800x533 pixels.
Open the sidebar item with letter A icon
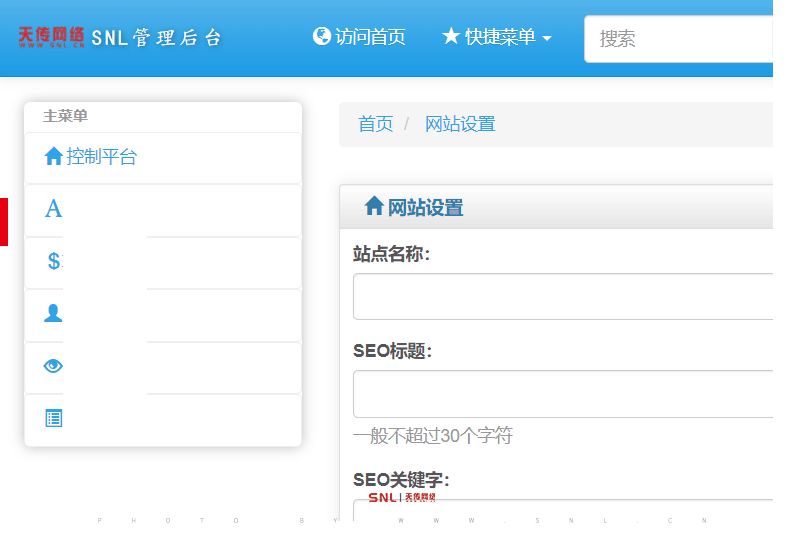[163, 211]
